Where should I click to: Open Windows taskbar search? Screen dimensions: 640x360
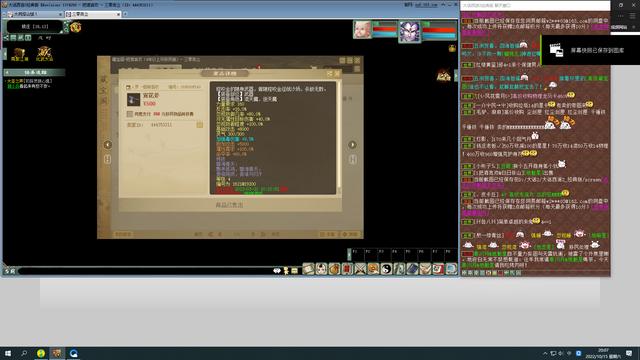[x=24, y=353]
